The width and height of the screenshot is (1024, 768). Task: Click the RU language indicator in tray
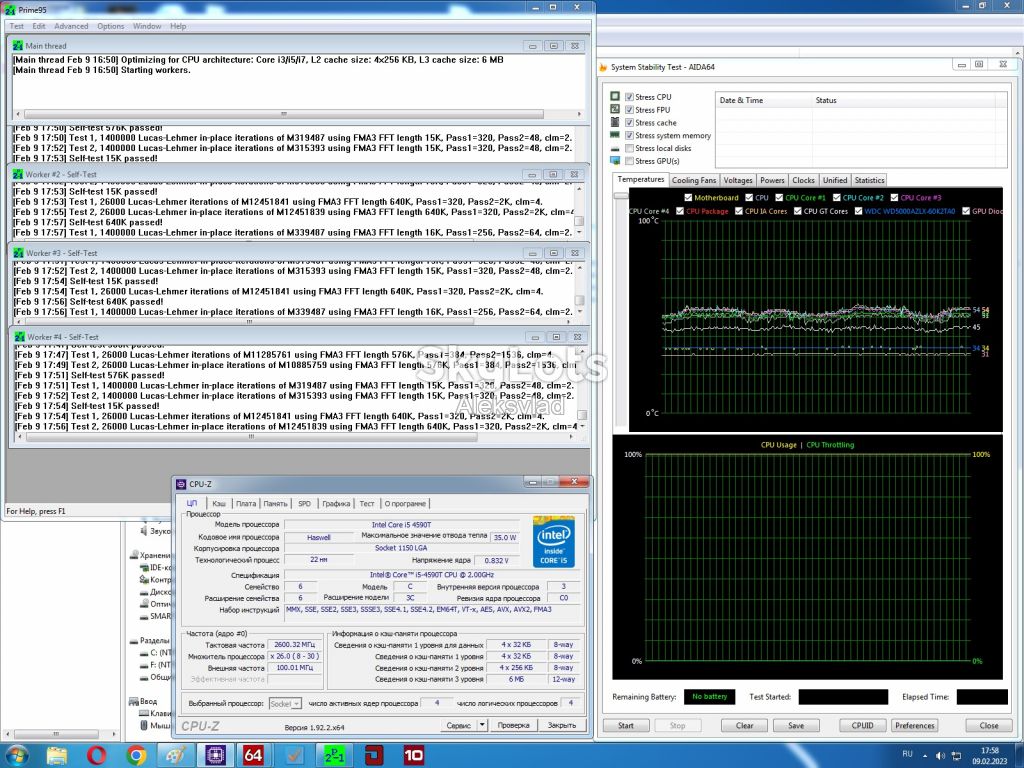point(907,754)
